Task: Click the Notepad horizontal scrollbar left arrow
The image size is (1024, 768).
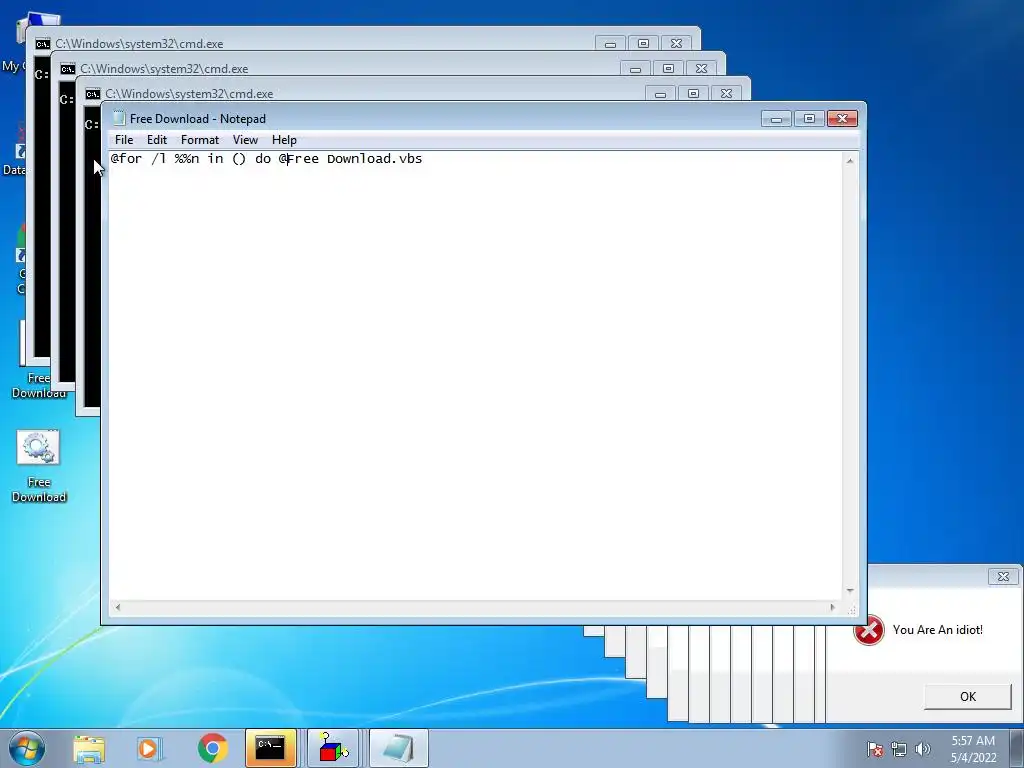Action: tap(118, 607)
